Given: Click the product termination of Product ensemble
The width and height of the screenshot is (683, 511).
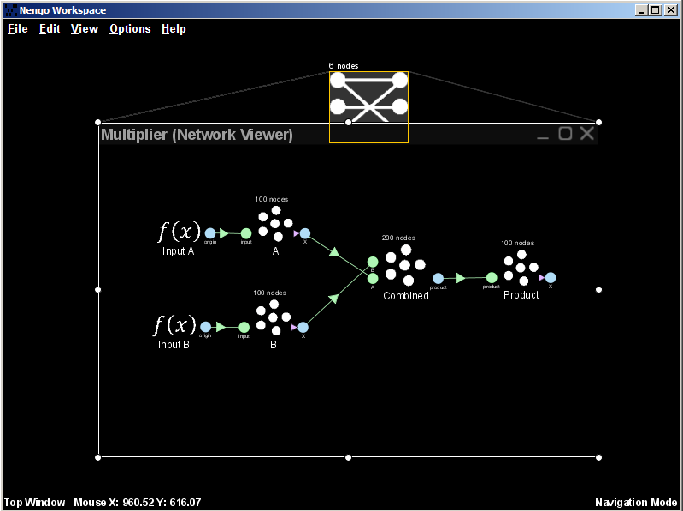Looking at the screenshot, I should pyautogui.click(x=491, y=277).
